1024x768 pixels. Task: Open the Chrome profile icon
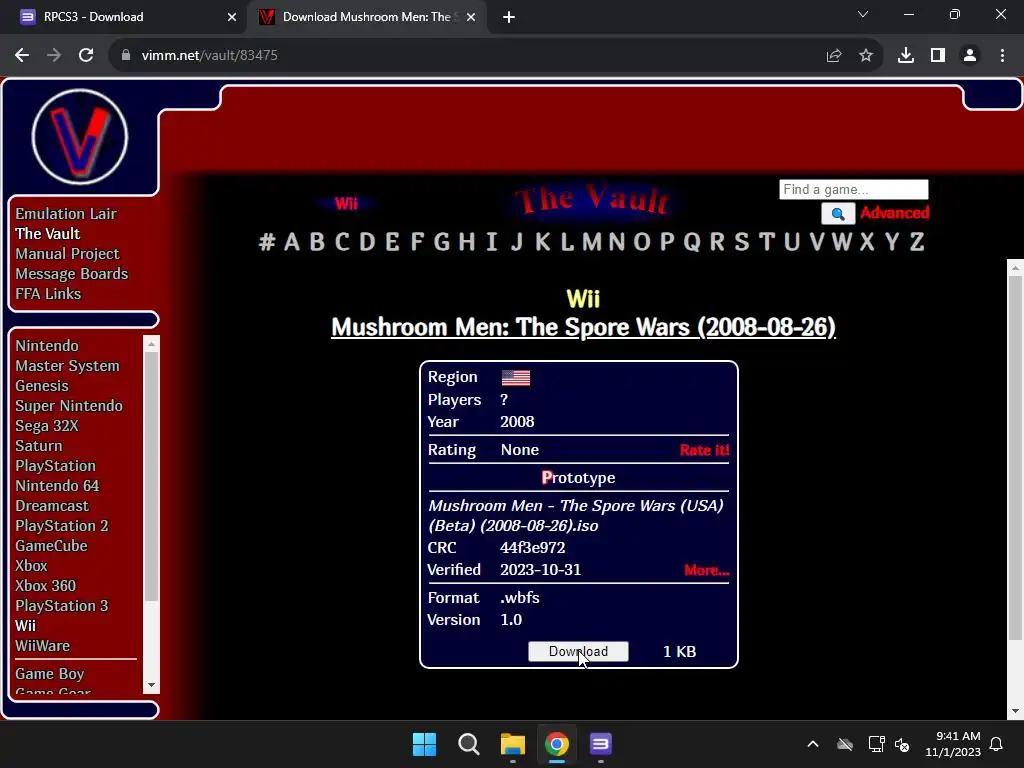click(x=970, y=56)
